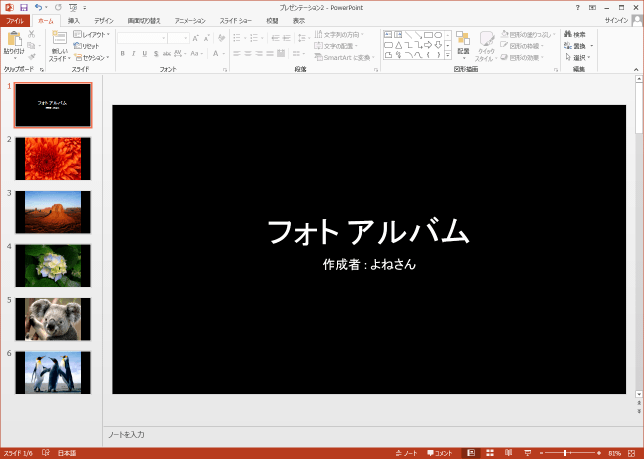The image size is (644, 459).
Task: Click the Save icon in quick access toolbar
Action: click(23, 7)
